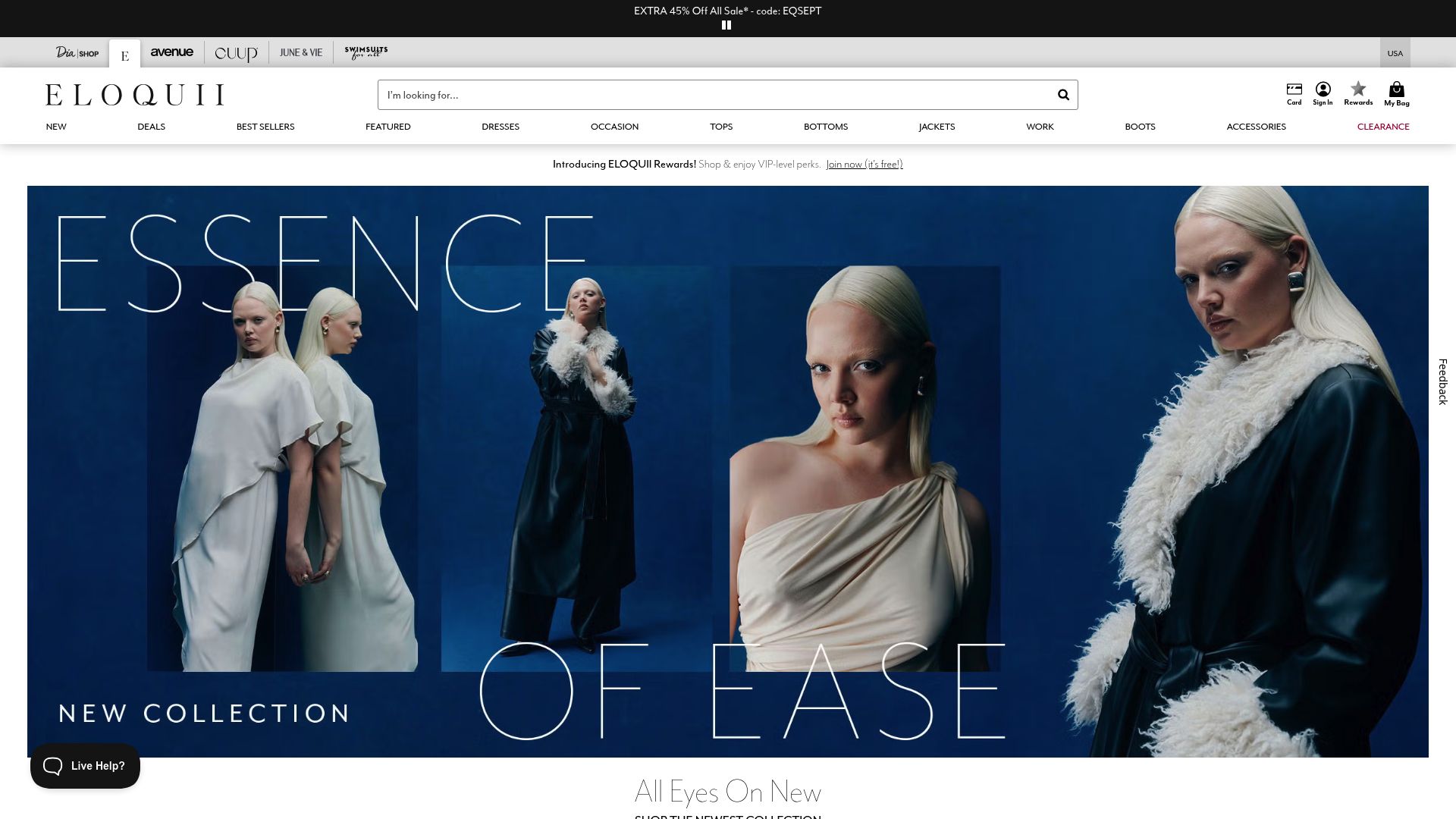Viewport: 1456px width, 819px height.
Task: Open the TOPS menu
Action: pyautogui.click(x=721, y=127)
